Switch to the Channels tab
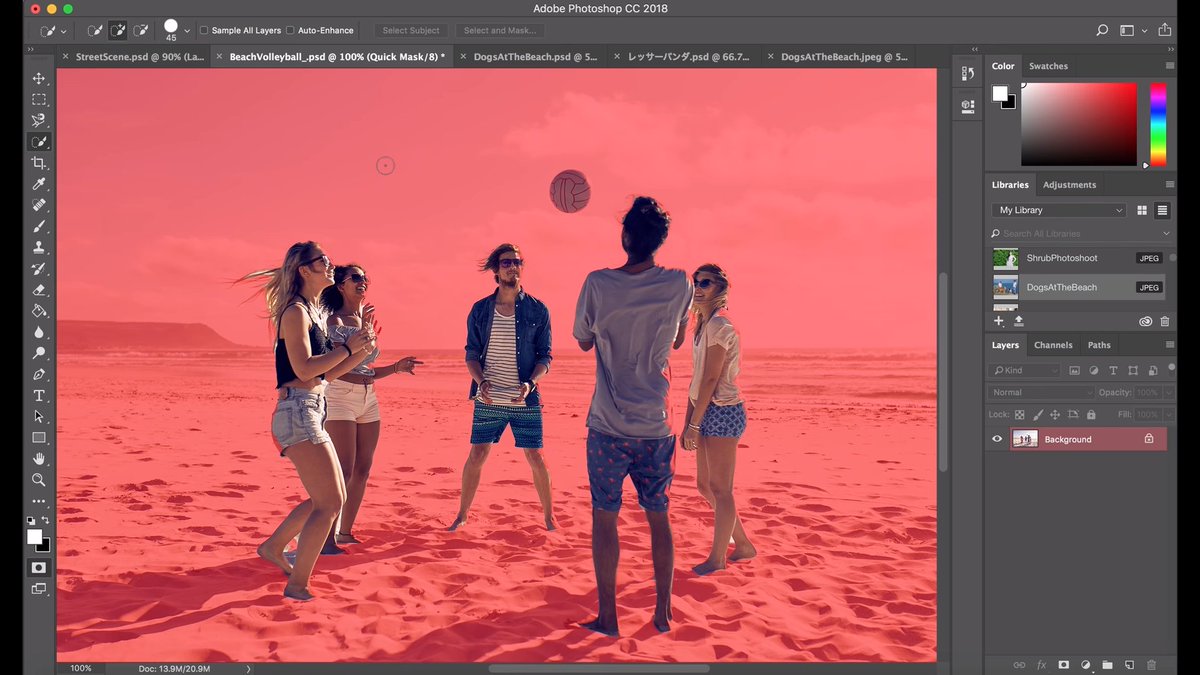This screenshot has width=1200, height=675. 1053,344
